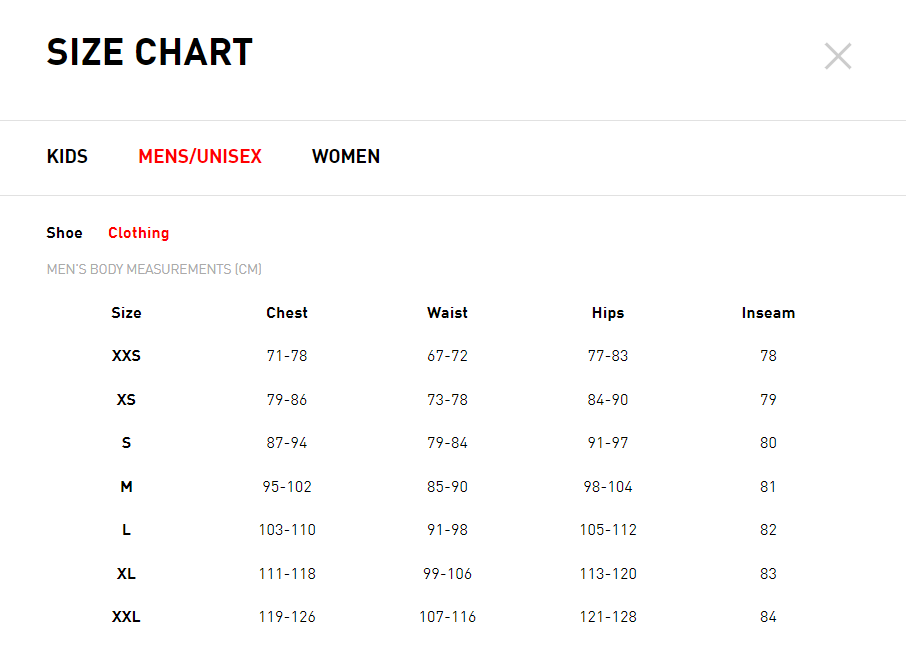Close the size chart with X icon

[838, 56]
